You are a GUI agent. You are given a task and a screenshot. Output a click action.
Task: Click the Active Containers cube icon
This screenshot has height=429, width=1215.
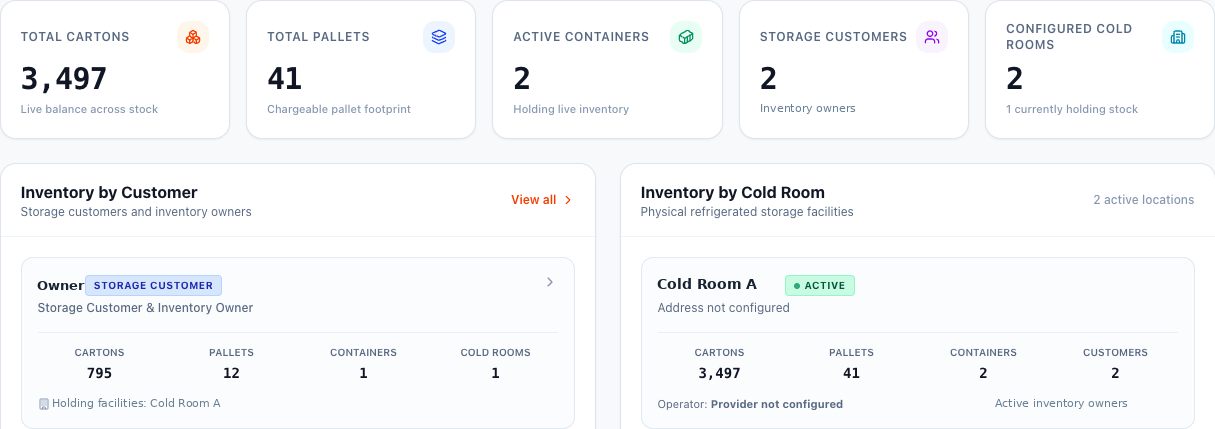[686, 37]
